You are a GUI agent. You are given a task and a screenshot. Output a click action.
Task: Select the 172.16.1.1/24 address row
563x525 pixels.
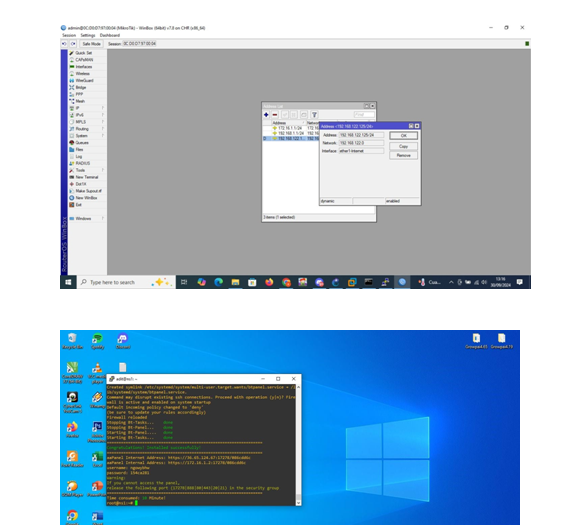pos(290,128)
